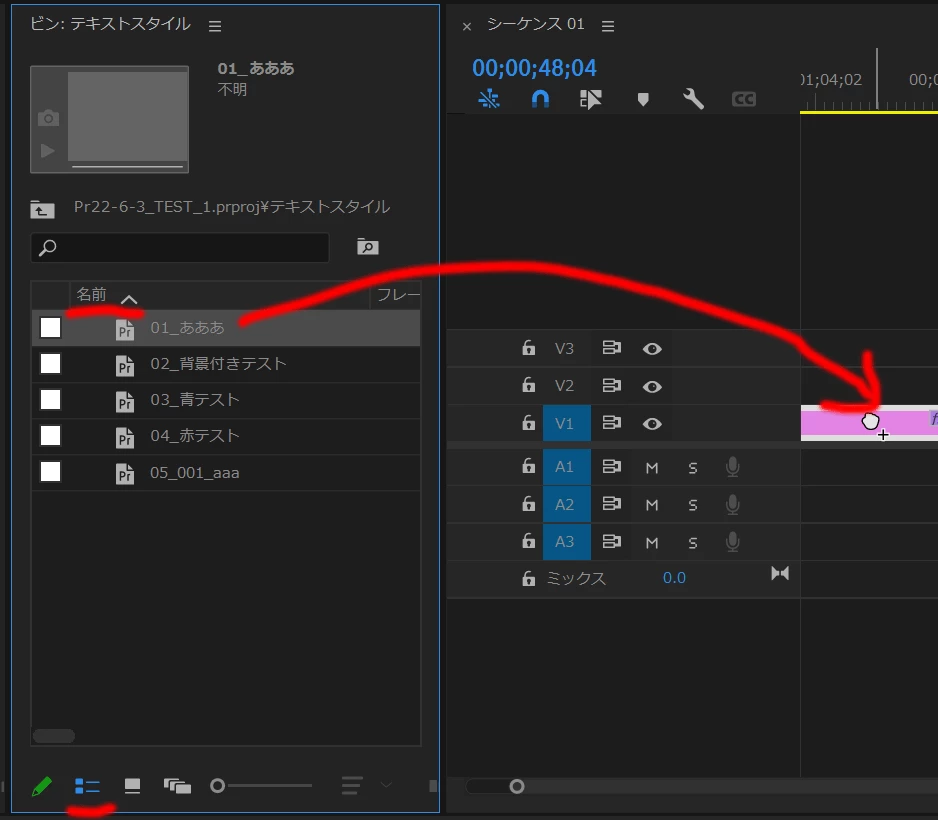
Task: Expand the chevron next to sort icons
Action: pos(386,785)
